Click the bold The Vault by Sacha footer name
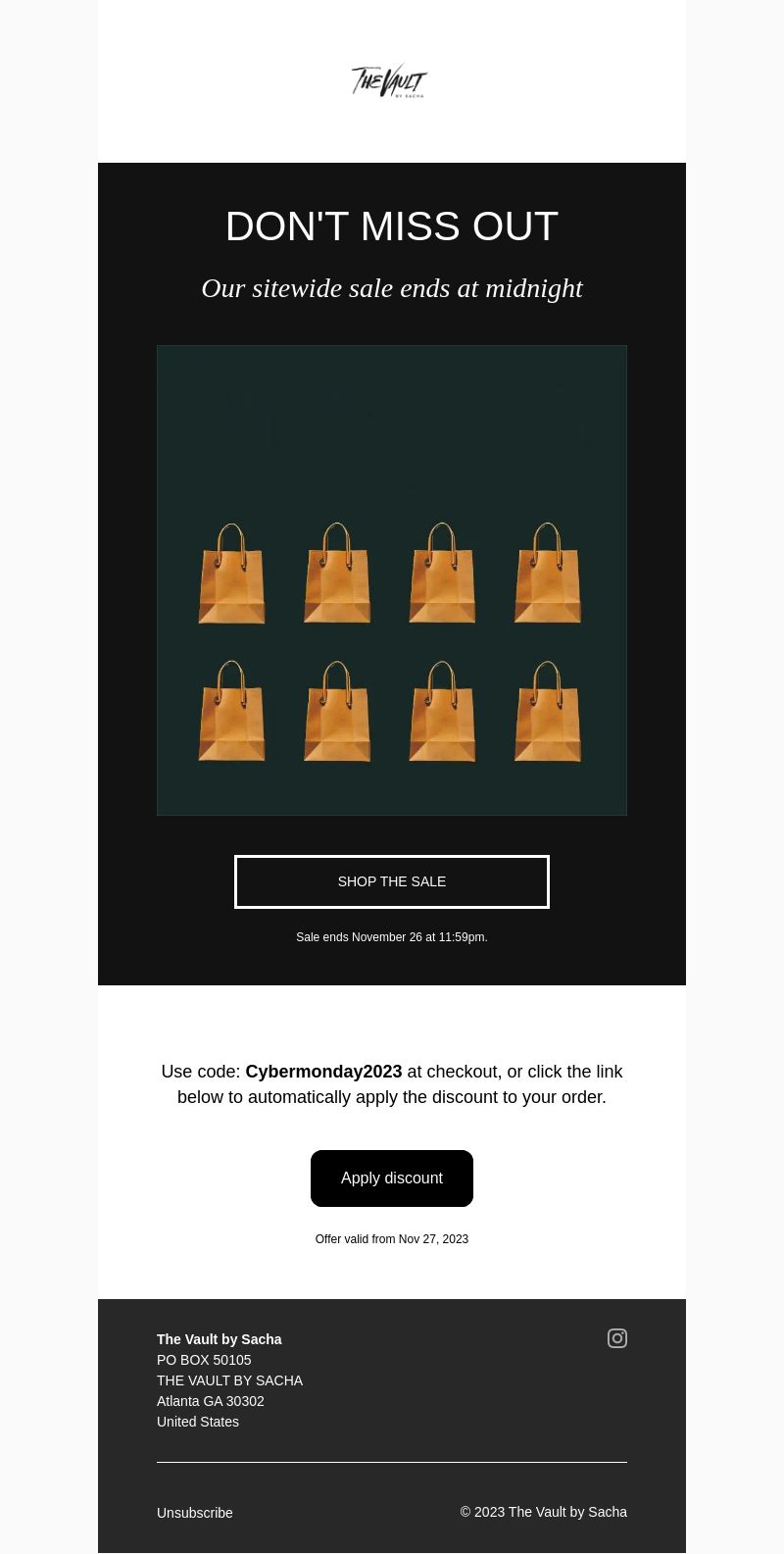 click(x=220, y=1339)
